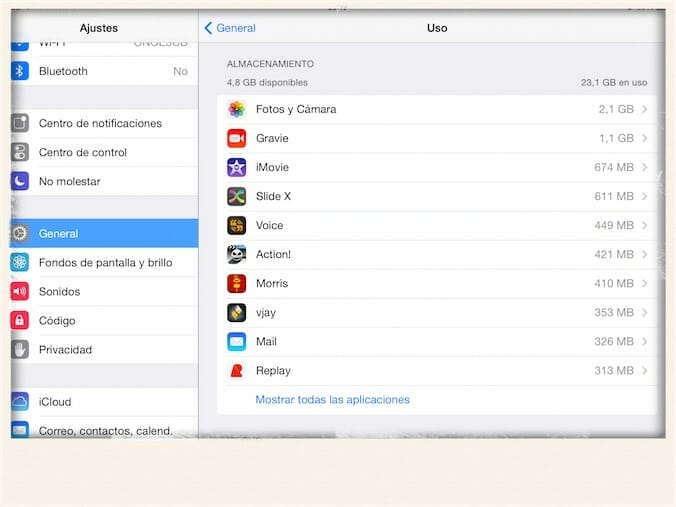Tap the 1,1 GB storage value
Image resolution: width=676 pixels, height=507 pixels.
pos(616,138)
